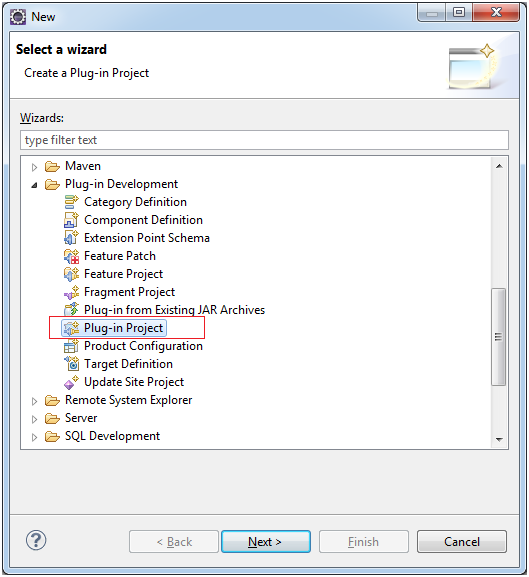529x577 pixels.
Task: Choose the Feature Patch icon
Action: point(71,256)
